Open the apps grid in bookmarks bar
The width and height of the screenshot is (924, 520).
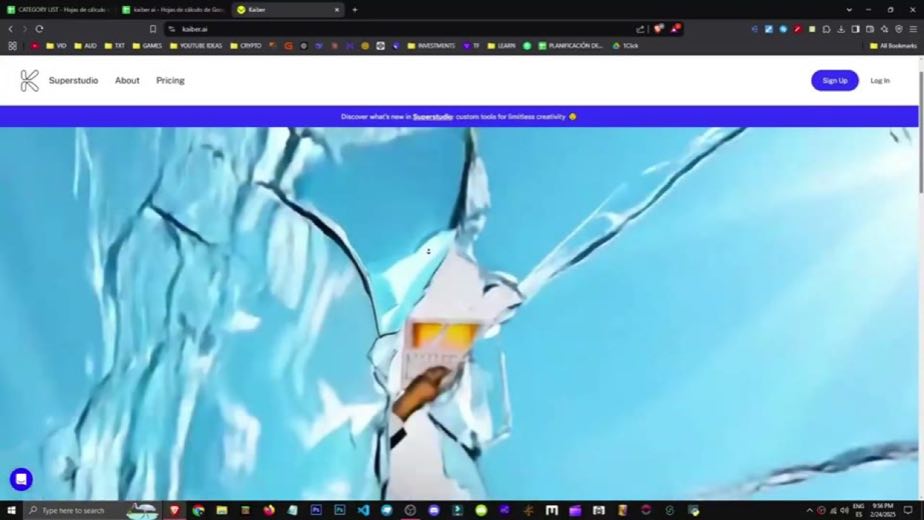click(12, 45)
